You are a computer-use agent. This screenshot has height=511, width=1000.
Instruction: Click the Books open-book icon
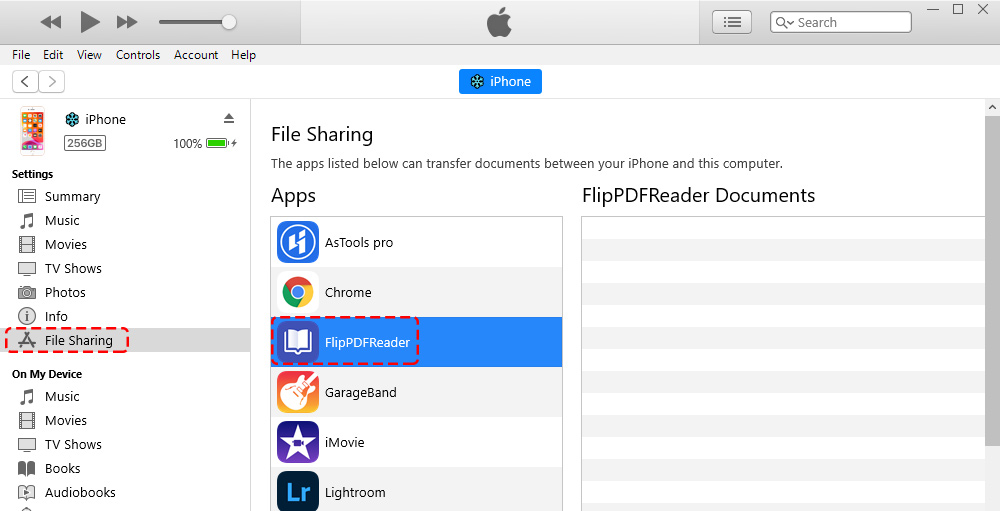pos(27,469)
